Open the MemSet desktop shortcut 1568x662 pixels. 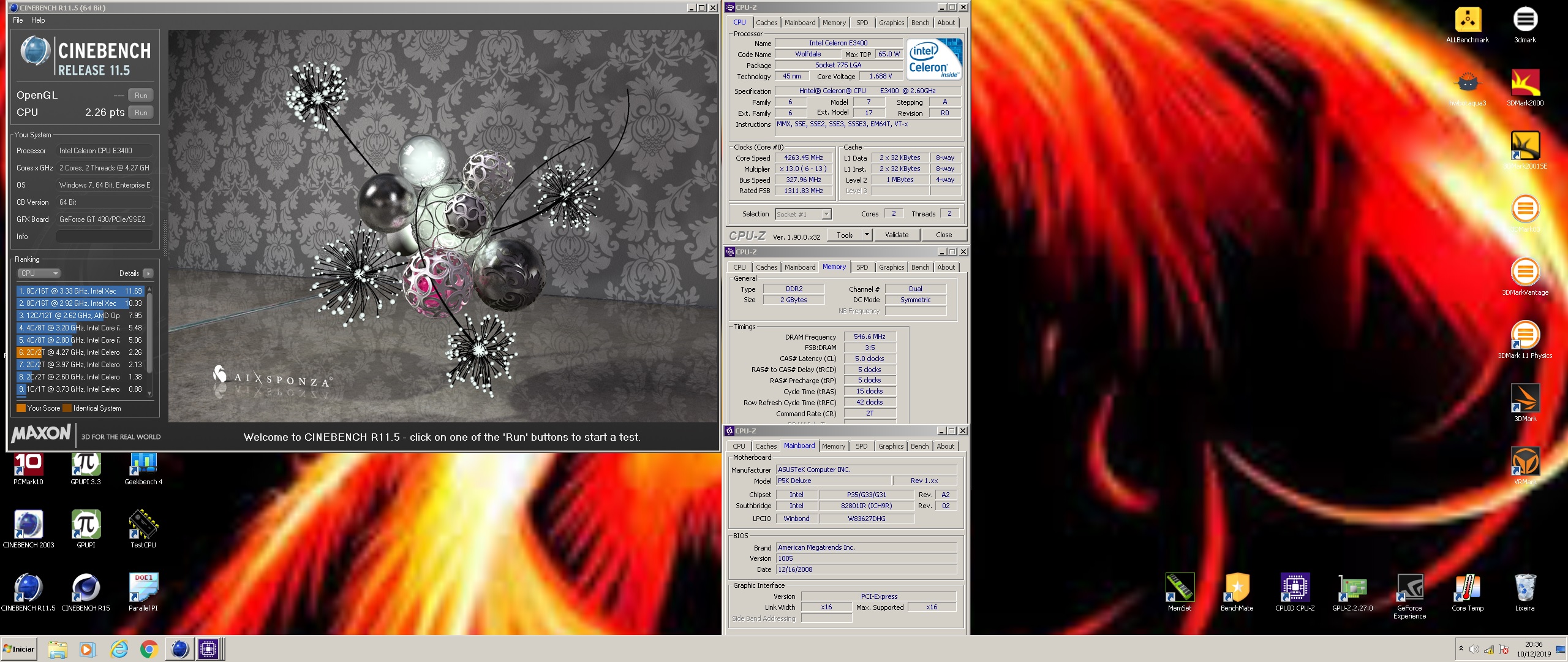(x=1180, y=592)
